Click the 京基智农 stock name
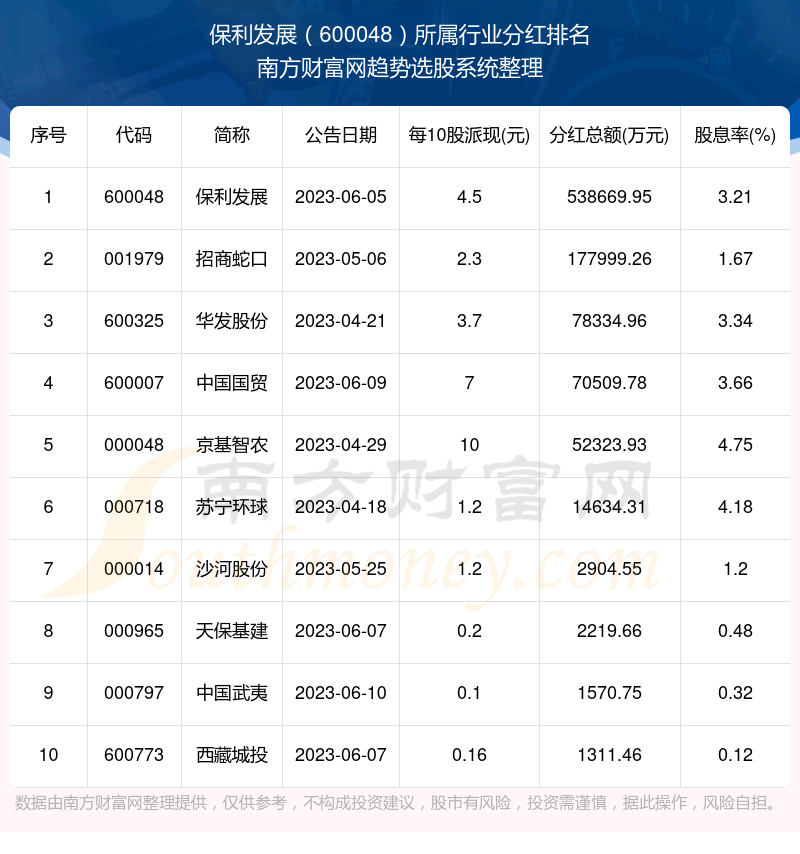Viewport: 800px width, 854px height. click(232, 445)
